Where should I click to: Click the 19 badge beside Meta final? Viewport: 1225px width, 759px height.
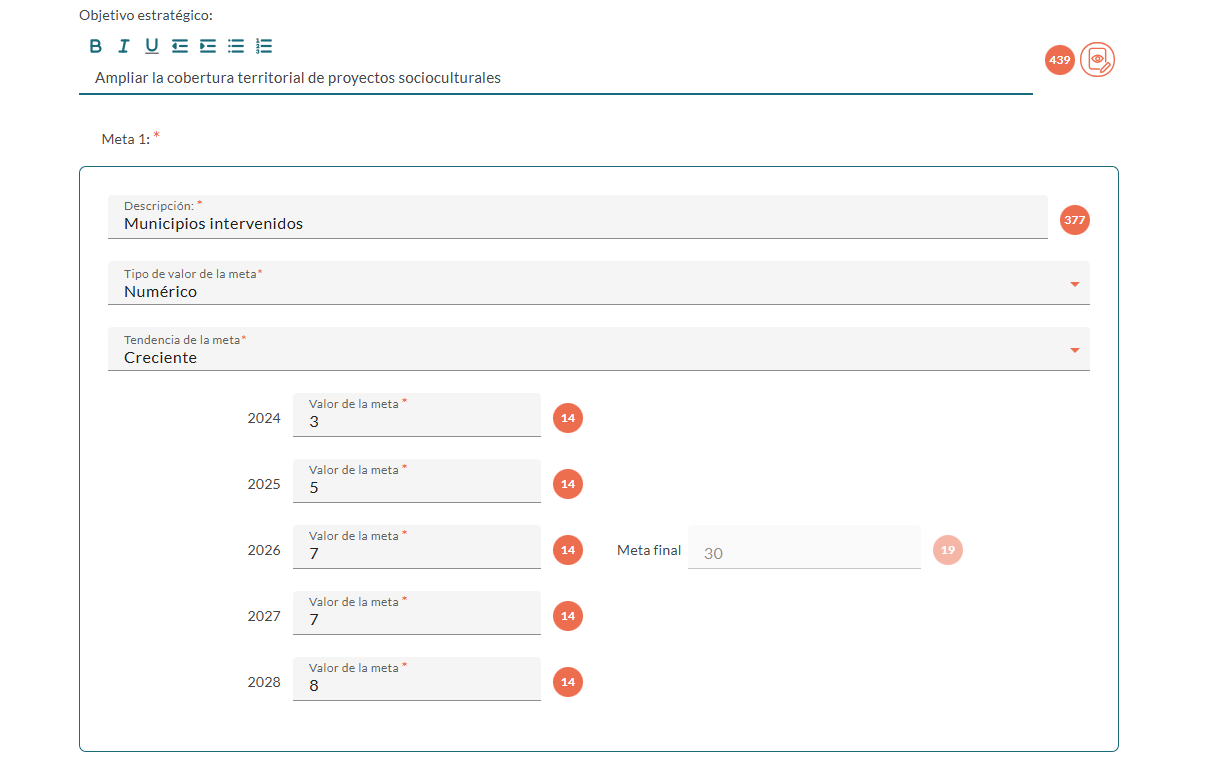(x=948, y=550)
